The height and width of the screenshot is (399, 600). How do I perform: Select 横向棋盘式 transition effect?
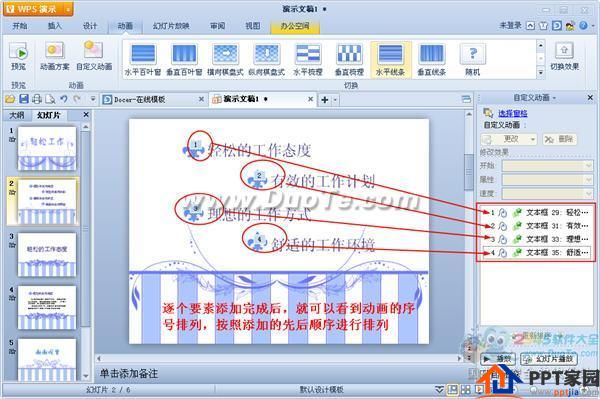tap(225, 59)
